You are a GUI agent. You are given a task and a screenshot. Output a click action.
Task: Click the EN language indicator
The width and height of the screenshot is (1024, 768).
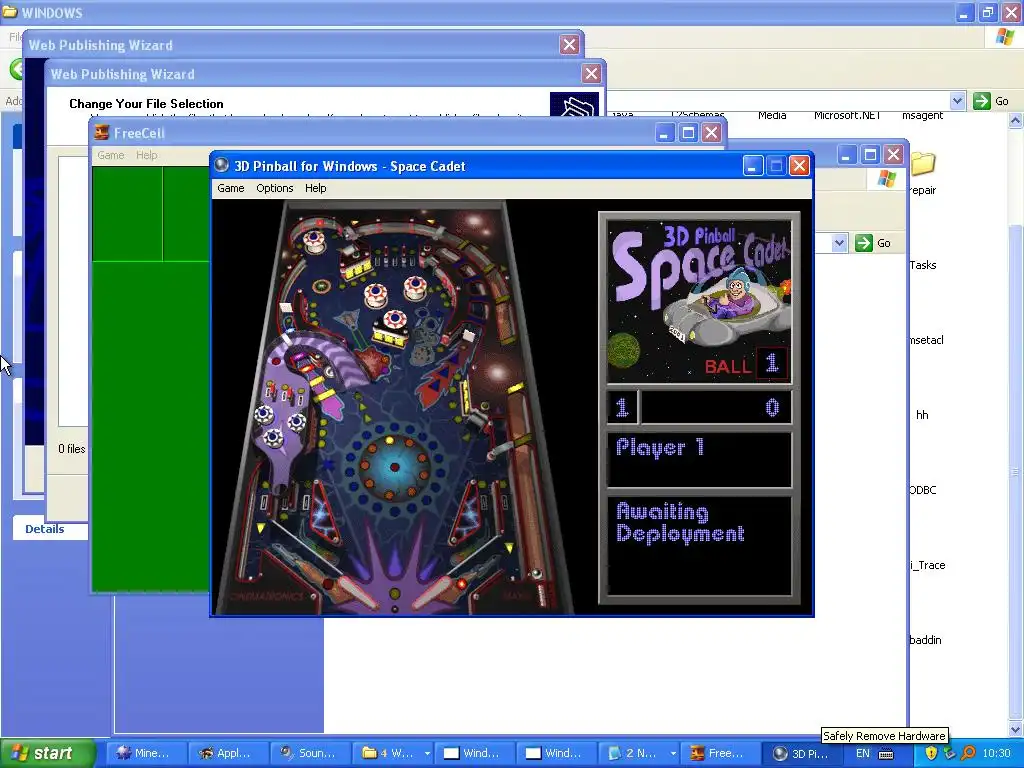pyautogui.click(x=863, y=753)
